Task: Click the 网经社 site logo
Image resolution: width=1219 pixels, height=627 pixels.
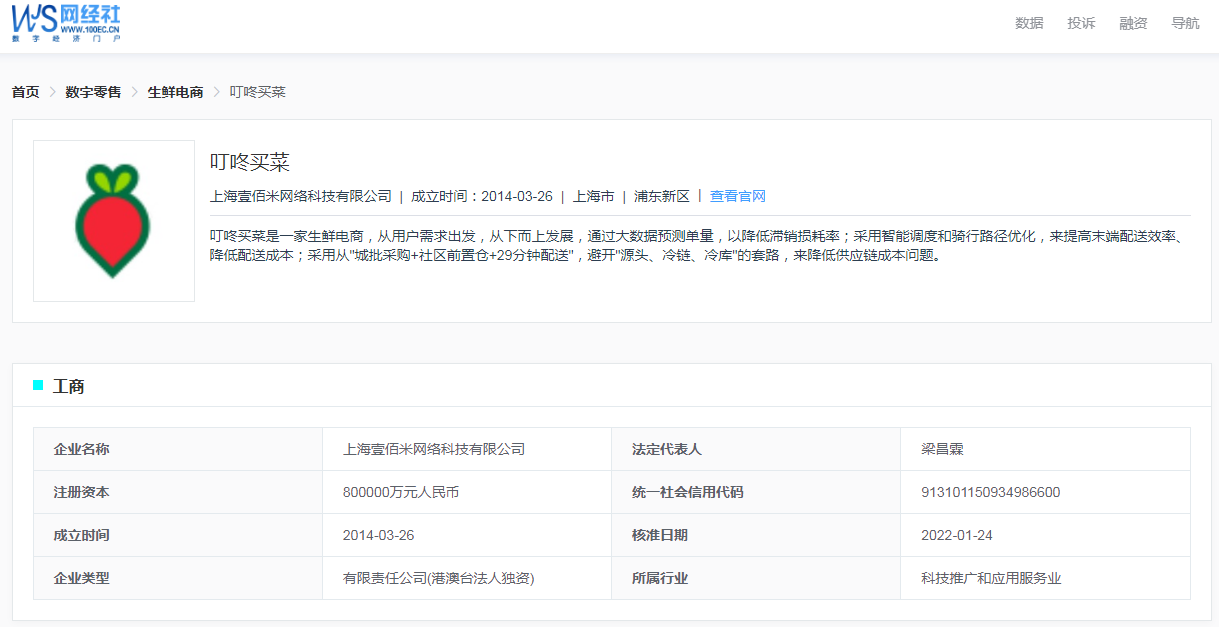Action: pyautogui.click(x=66, y=23)
